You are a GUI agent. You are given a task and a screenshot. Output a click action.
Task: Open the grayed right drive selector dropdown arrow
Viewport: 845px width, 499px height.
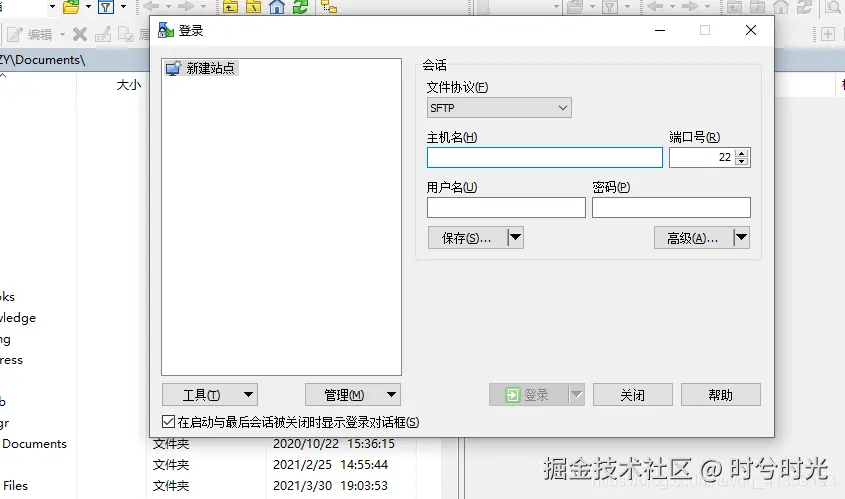[x=556, y=7]
